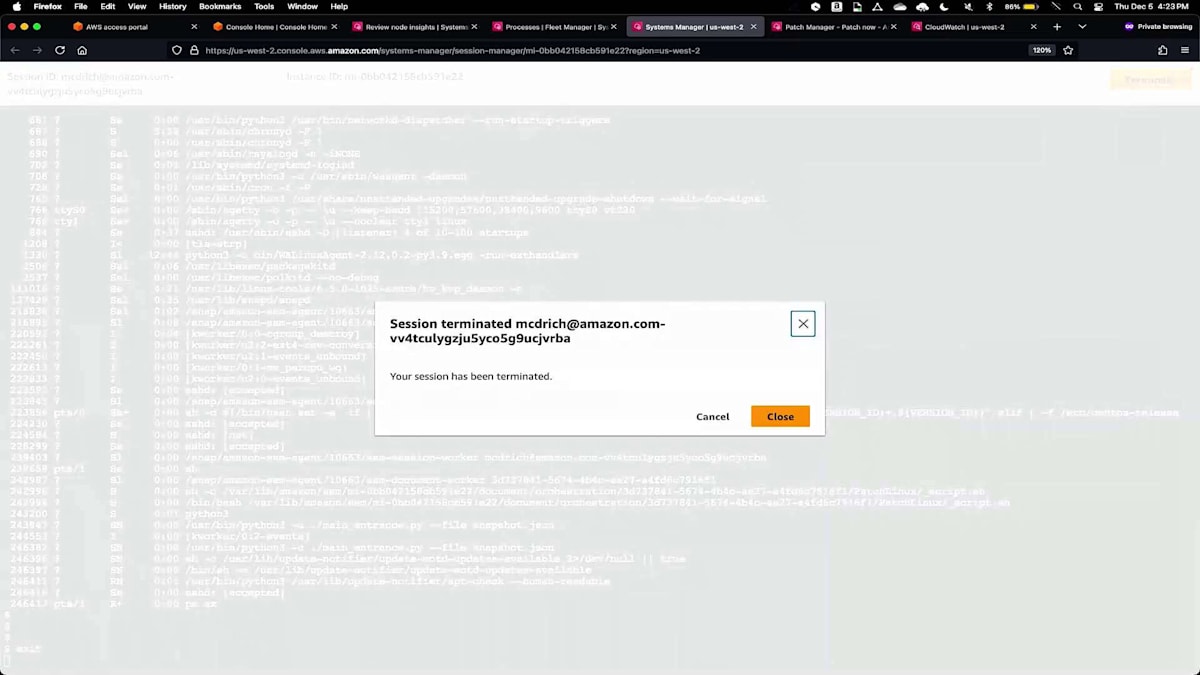Viewport: 1200px width, 675px height.
Task: Click 'Your session has been terminated.' text
Action: click(x=470, y=376)
